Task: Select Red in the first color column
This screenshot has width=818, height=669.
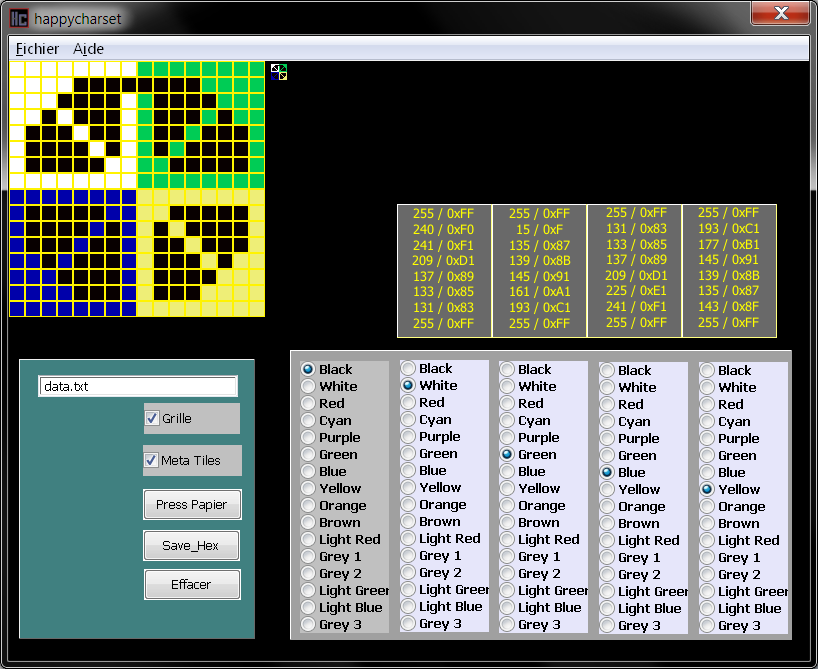Action: click(x=309, y=403)
